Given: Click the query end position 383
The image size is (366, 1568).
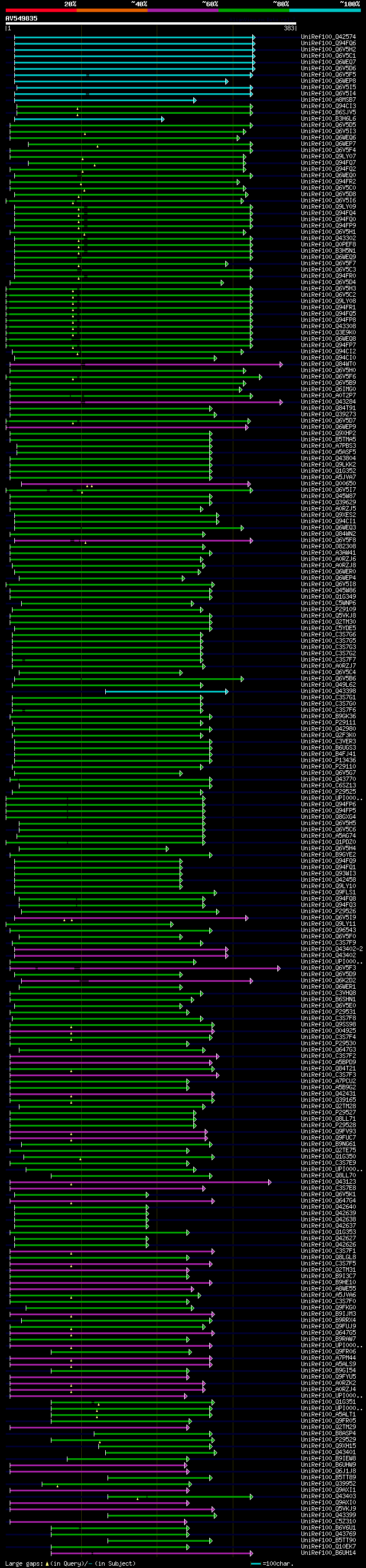Looking at the screenshot, I should [x=289, y=29].
